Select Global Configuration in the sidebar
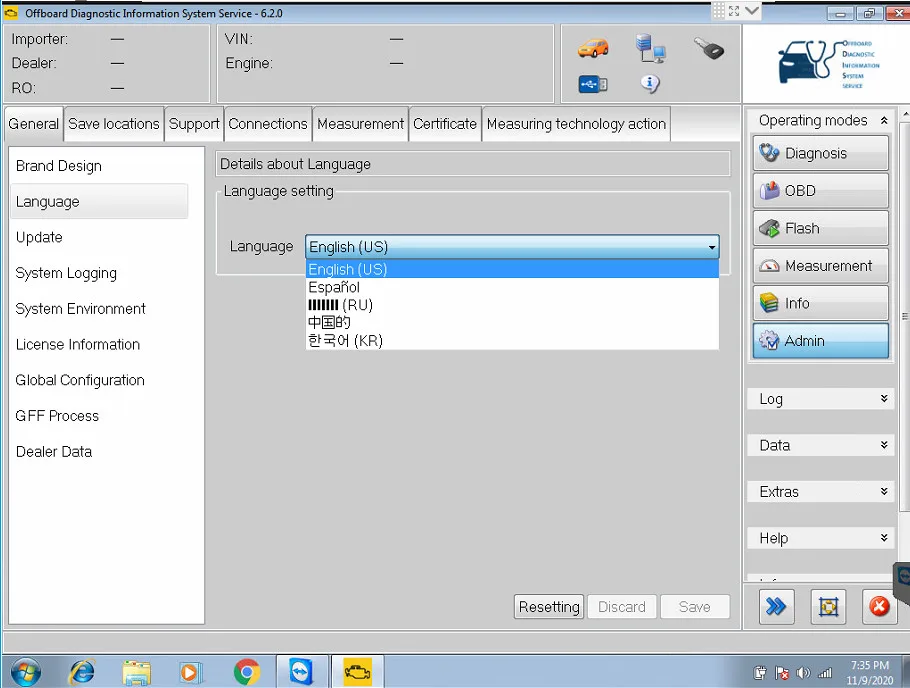 (x=99, y=380)
